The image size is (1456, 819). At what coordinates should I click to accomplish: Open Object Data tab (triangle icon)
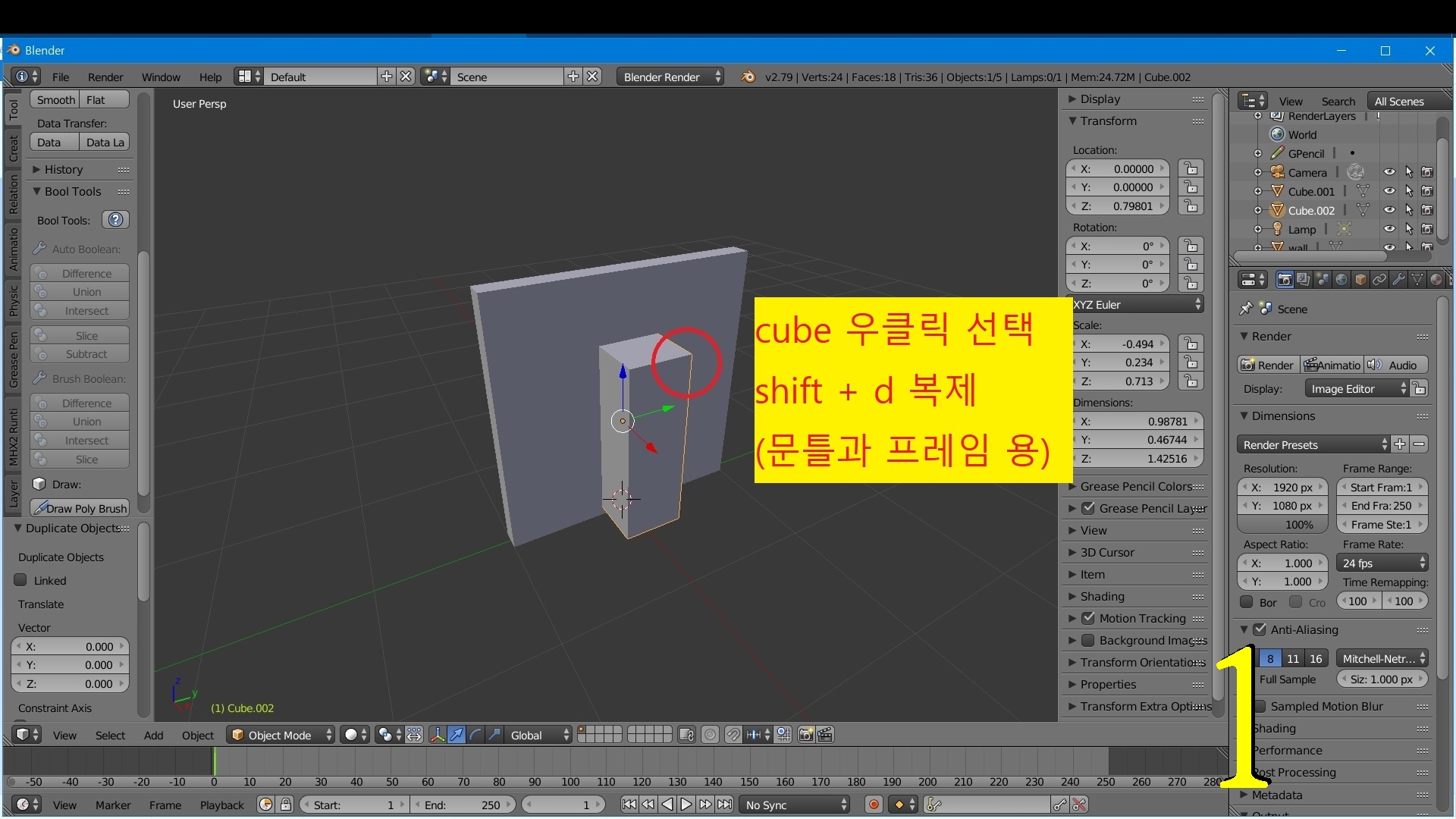(x=1417, y=280)
